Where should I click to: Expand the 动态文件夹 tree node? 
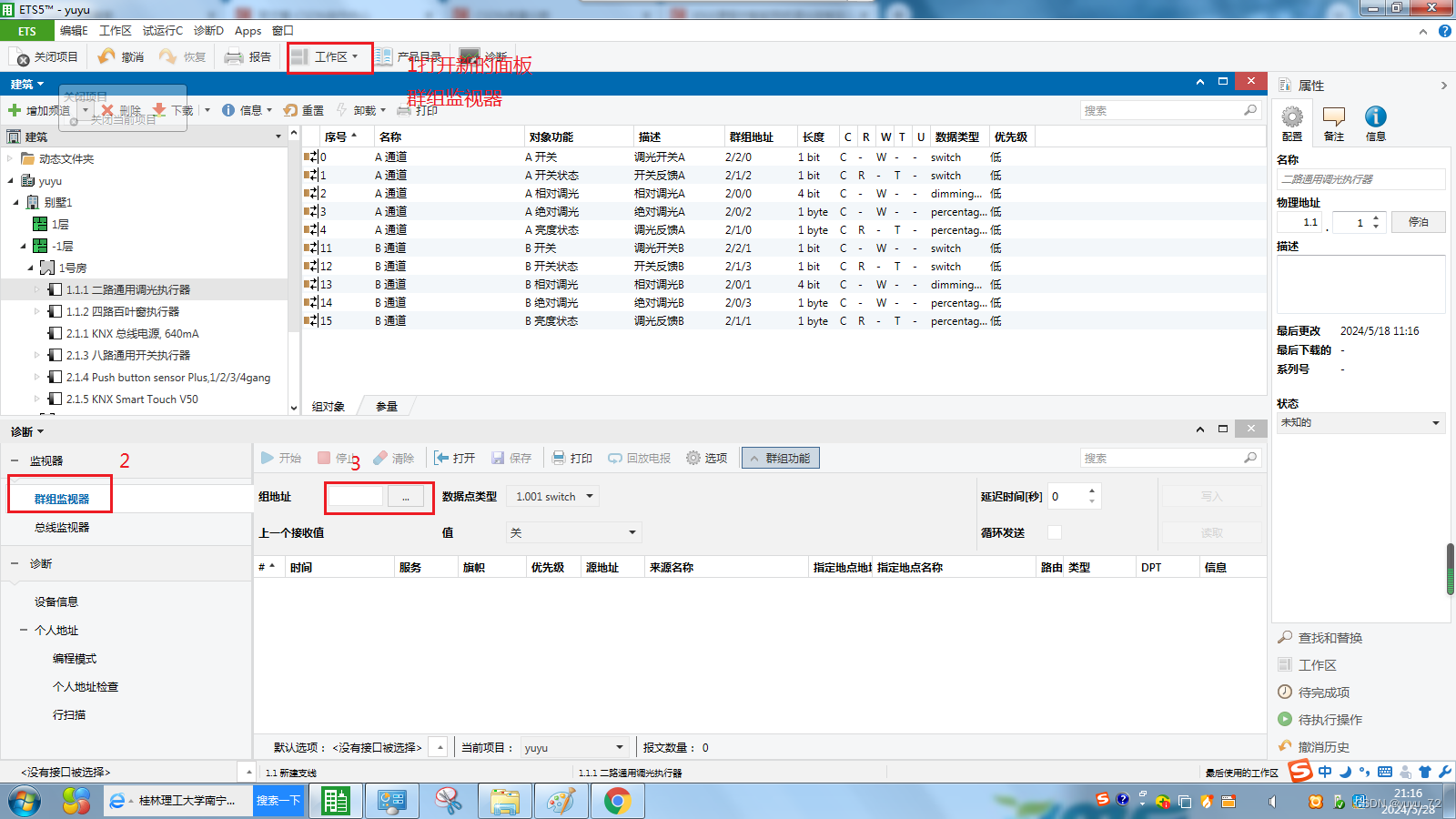pos(11,158)
